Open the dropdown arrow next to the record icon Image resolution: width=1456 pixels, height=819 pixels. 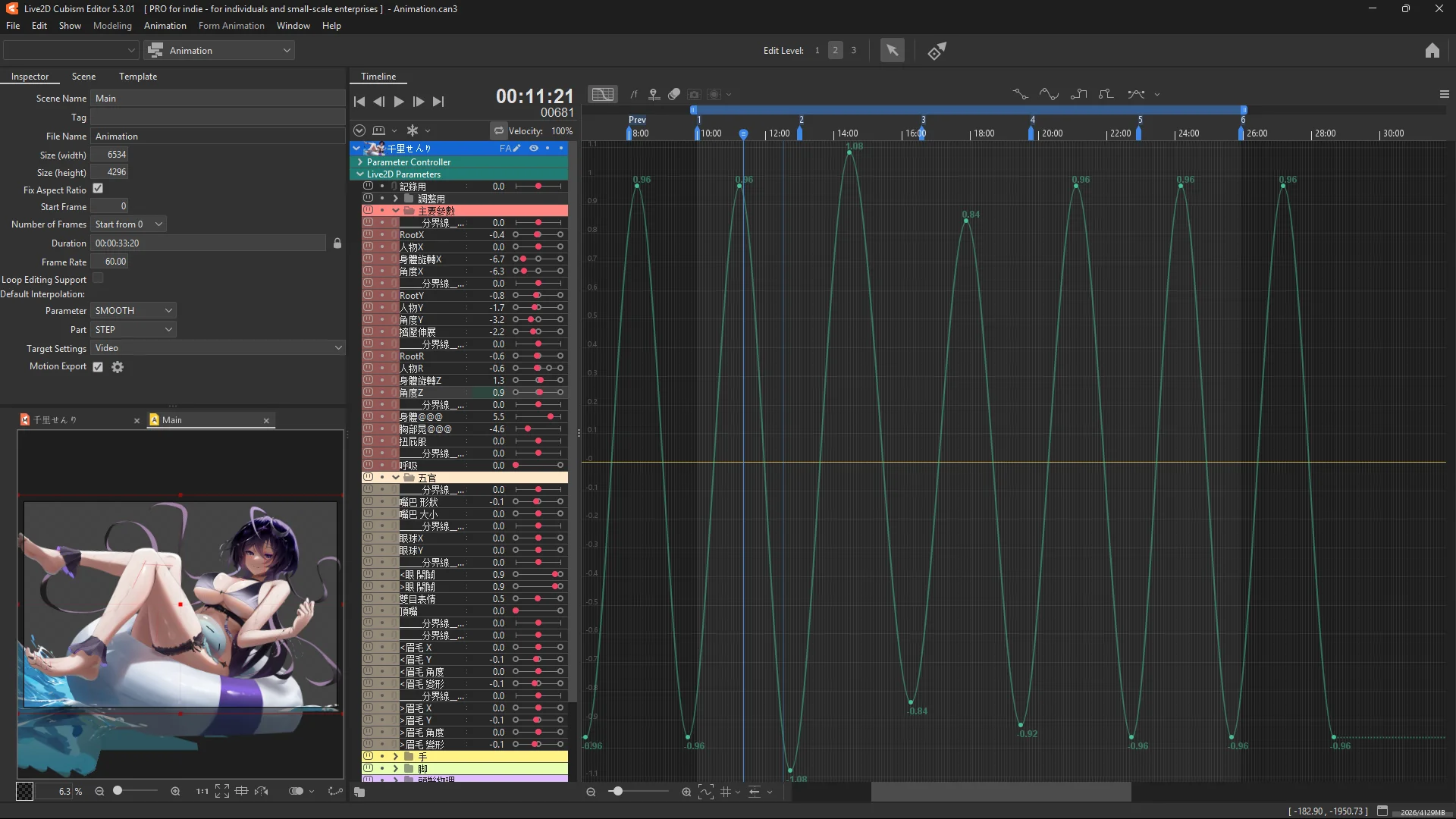coord(729,95)
